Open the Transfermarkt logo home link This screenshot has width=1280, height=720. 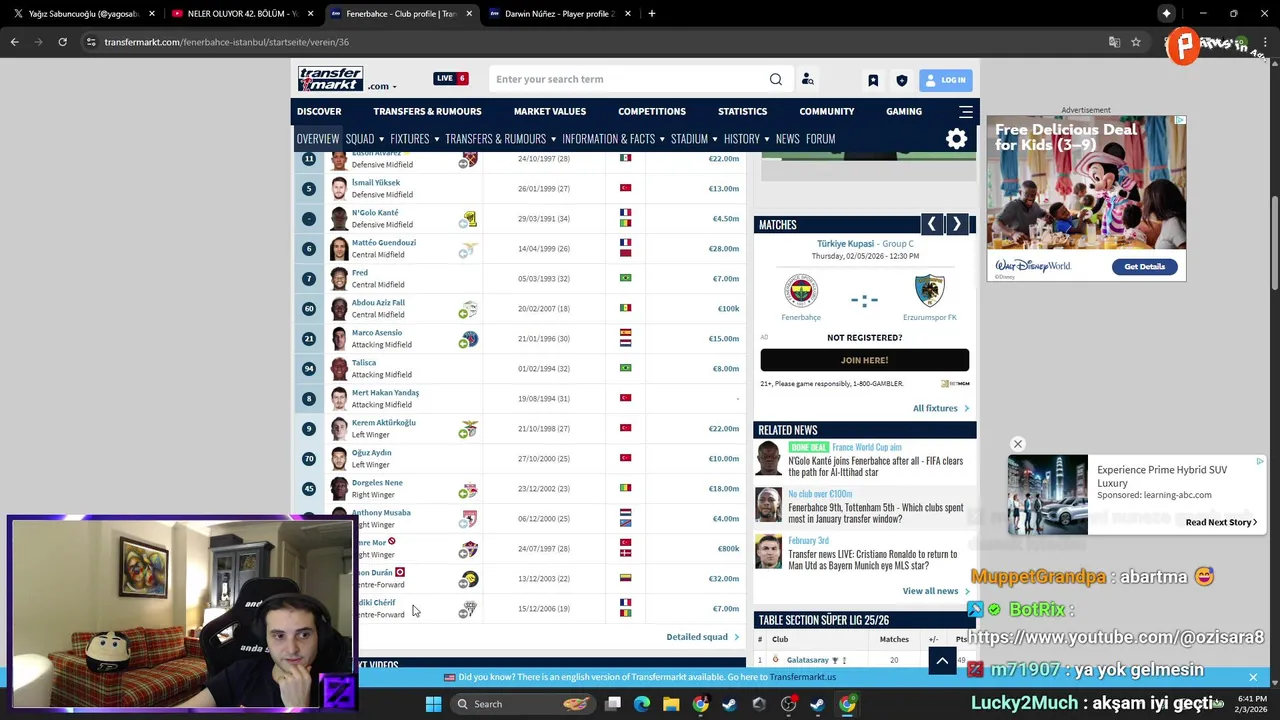(330, 79)
